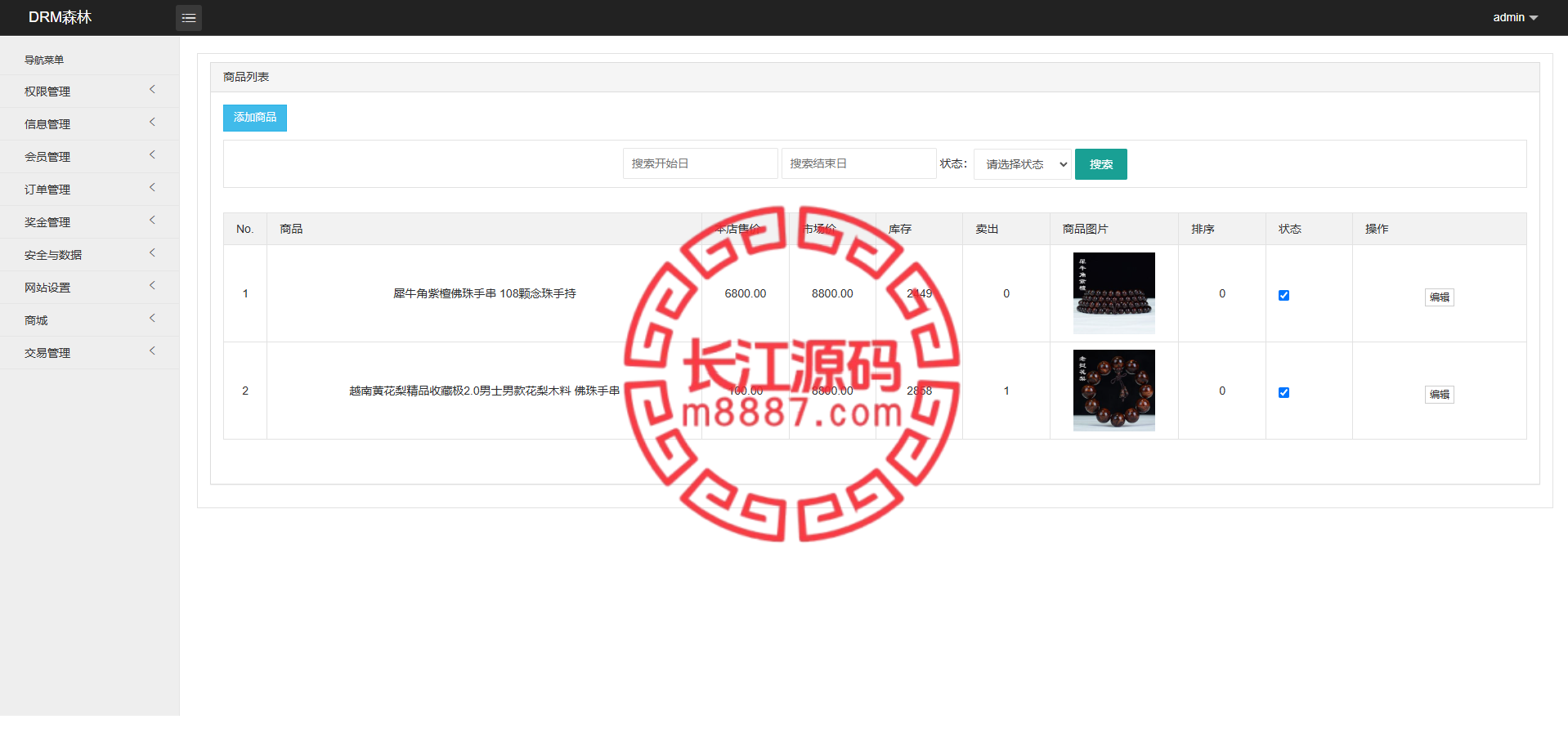Click the chevron beside 网站设置
Viewport: 1568px width, 746px height.
[x=152, y=286]
